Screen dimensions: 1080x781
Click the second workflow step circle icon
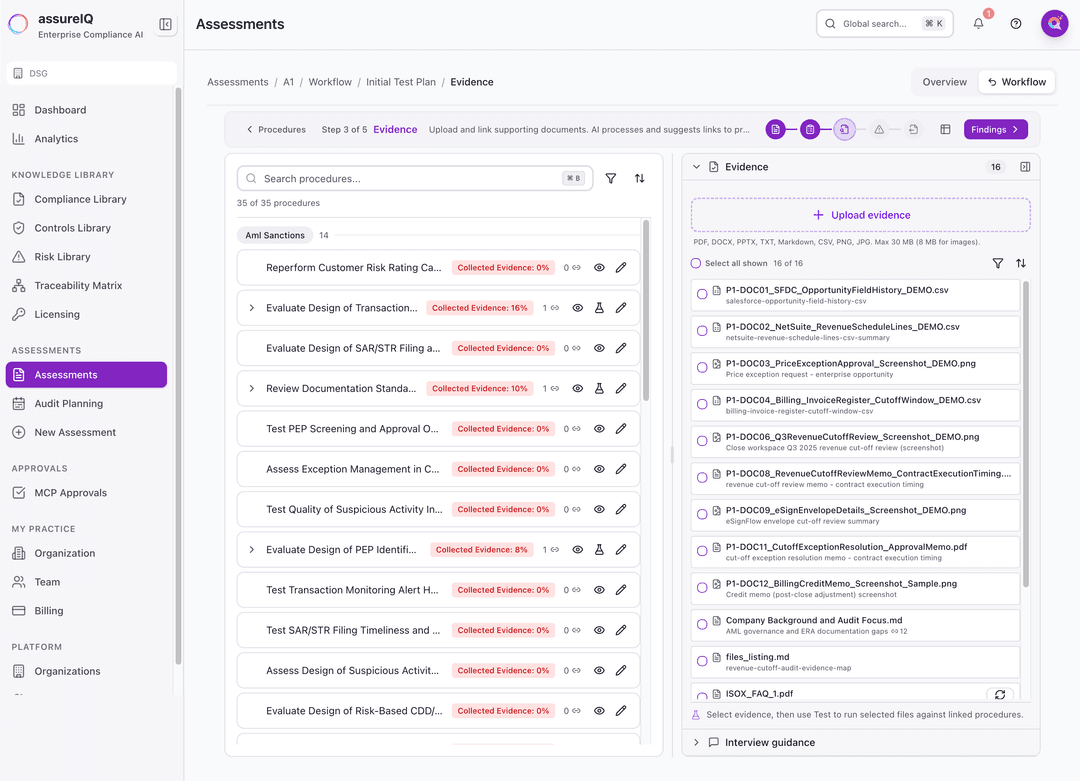(x=809, y=129)
